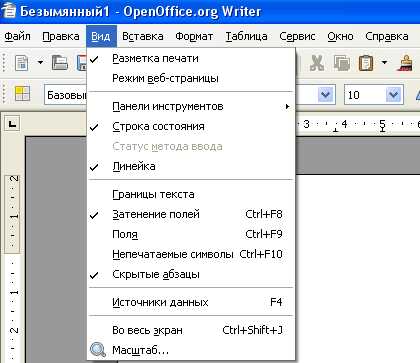Open the New document dropdown arrow

(40, 63)
